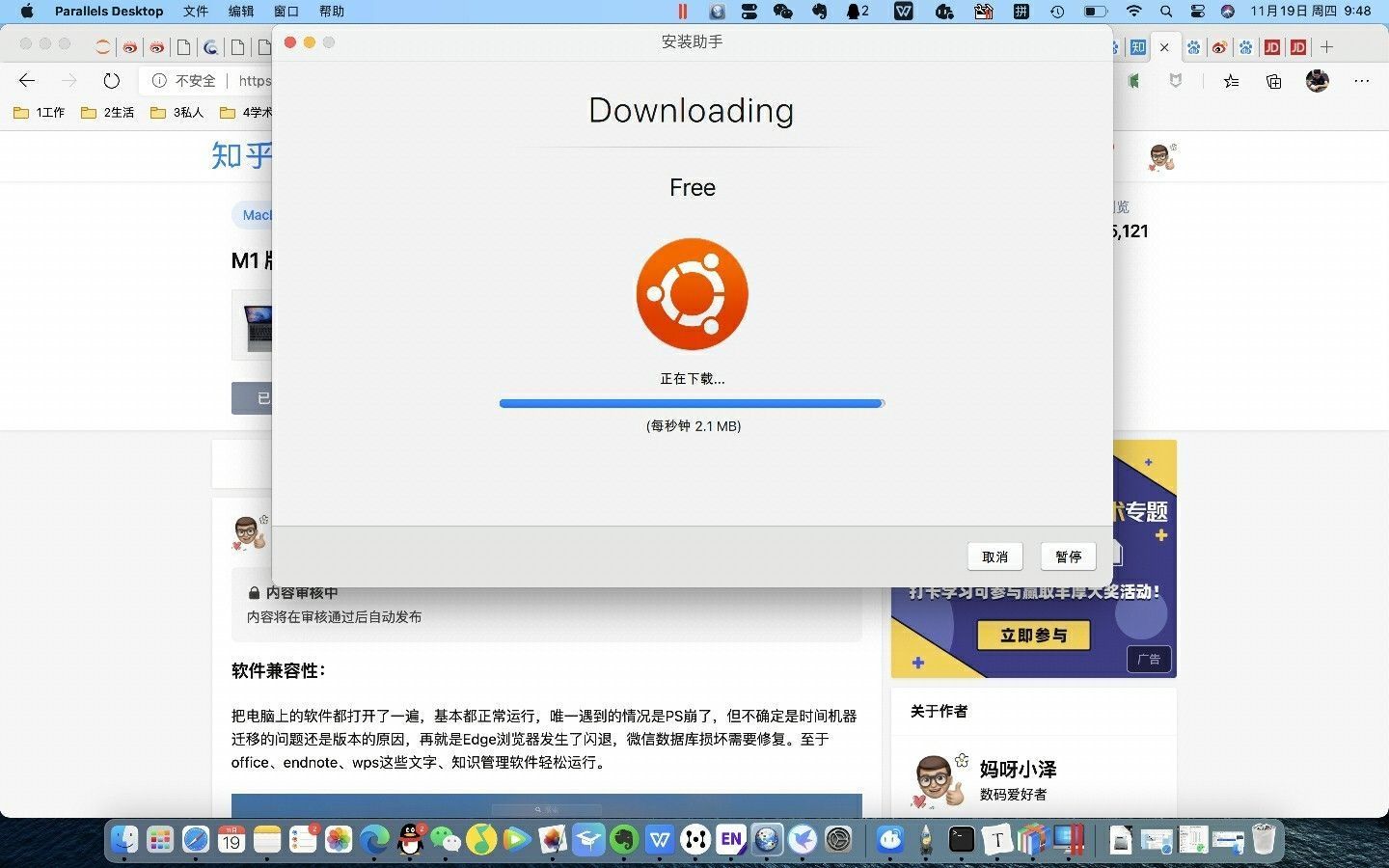Open Safari from the Dock
Screen dimensions: 1389x868
tap(195, 840)
